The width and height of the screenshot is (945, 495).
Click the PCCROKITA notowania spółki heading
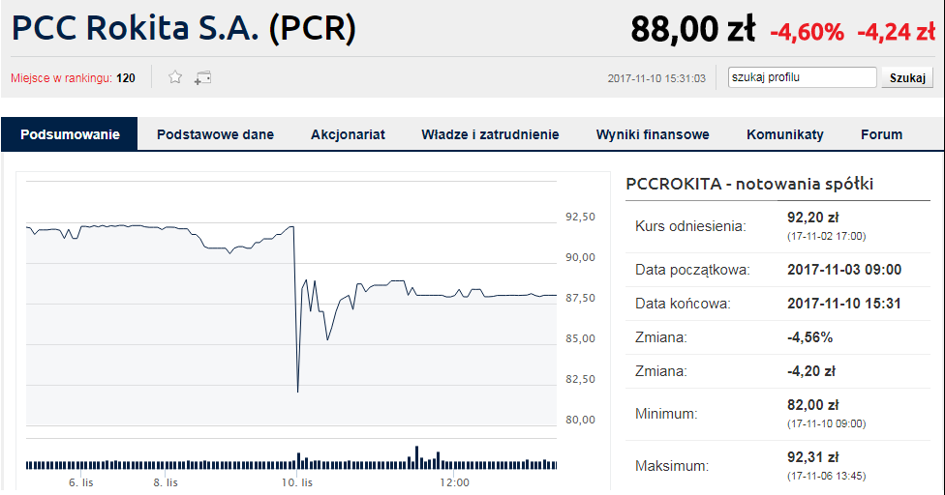pyautogui.click(x=750, y=184)
